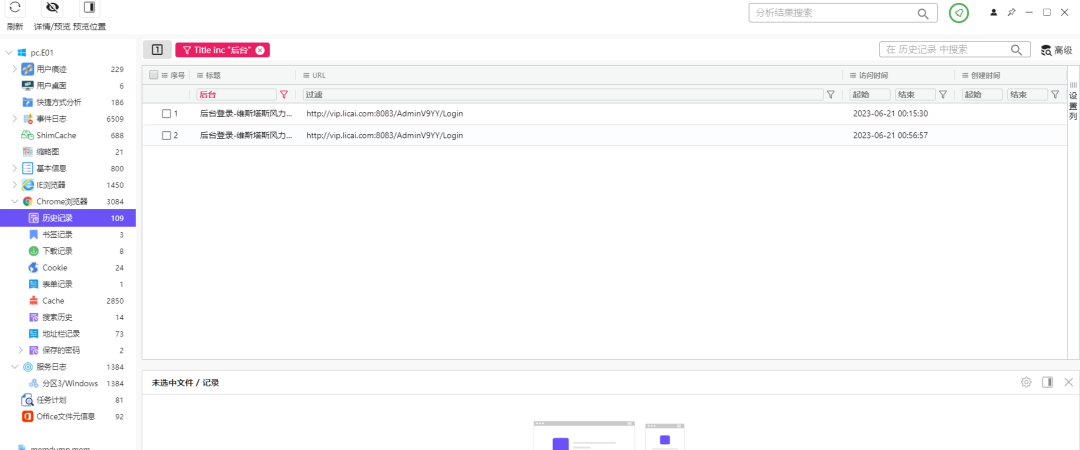
Task: Select 分区3/Windows under 服务日志
Action: [x=68, y=383]
